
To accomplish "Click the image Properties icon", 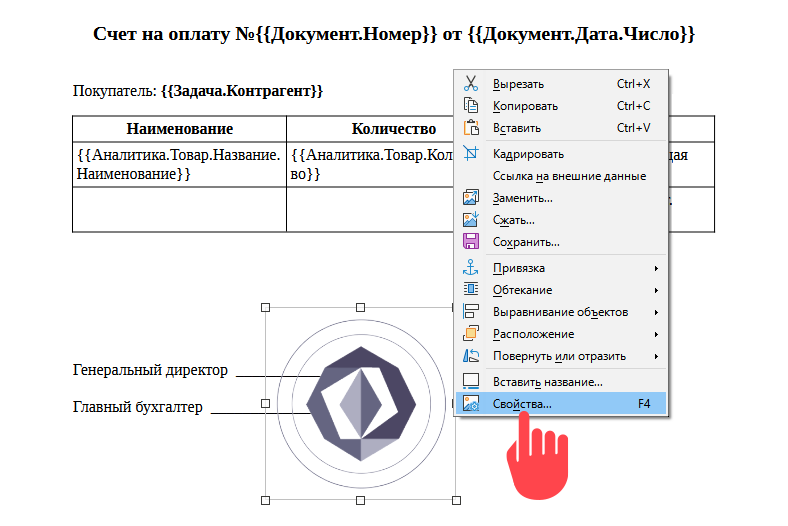I will (x=471, y=403).
